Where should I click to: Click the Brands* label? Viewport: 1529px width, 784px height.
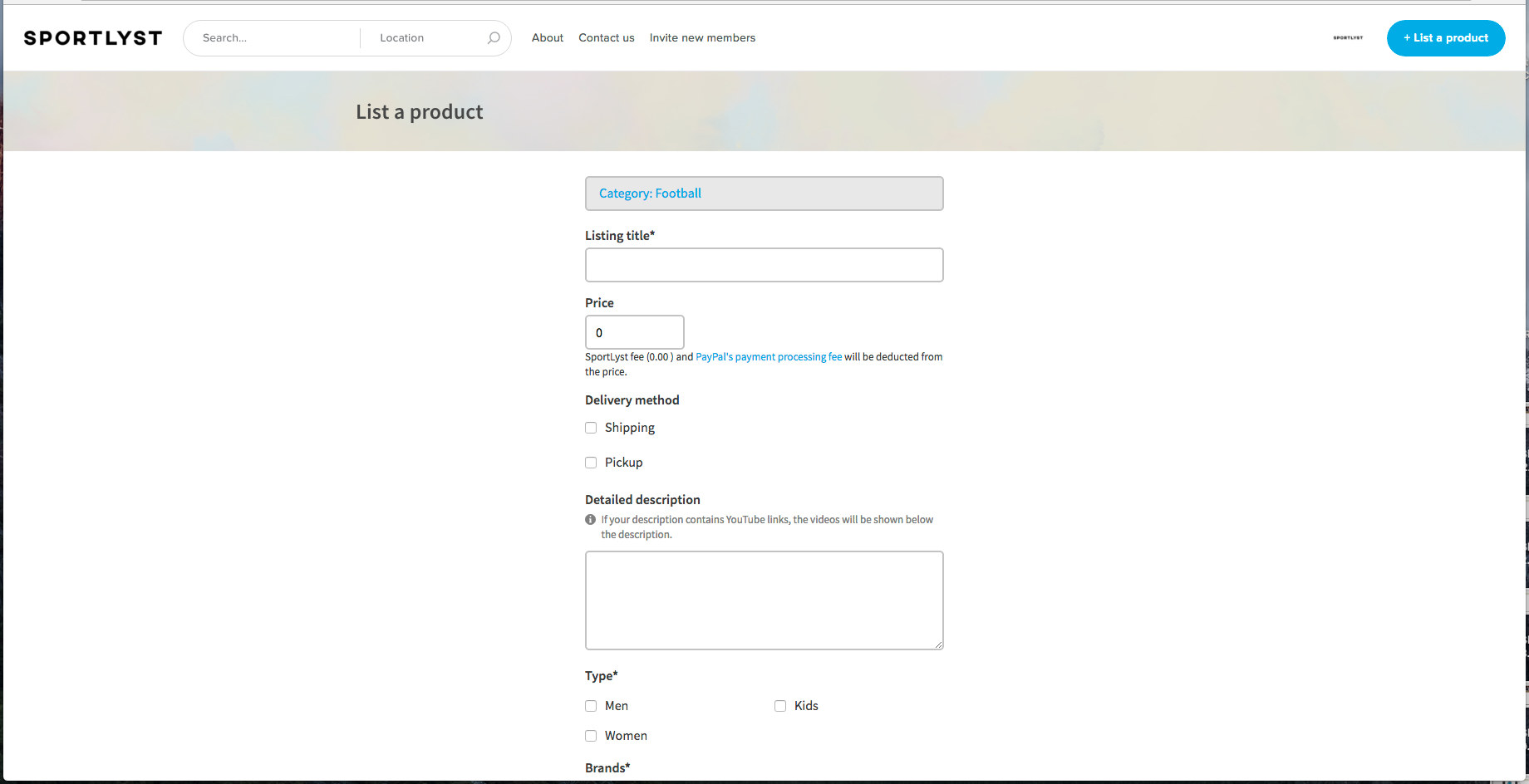click(607, 768)
